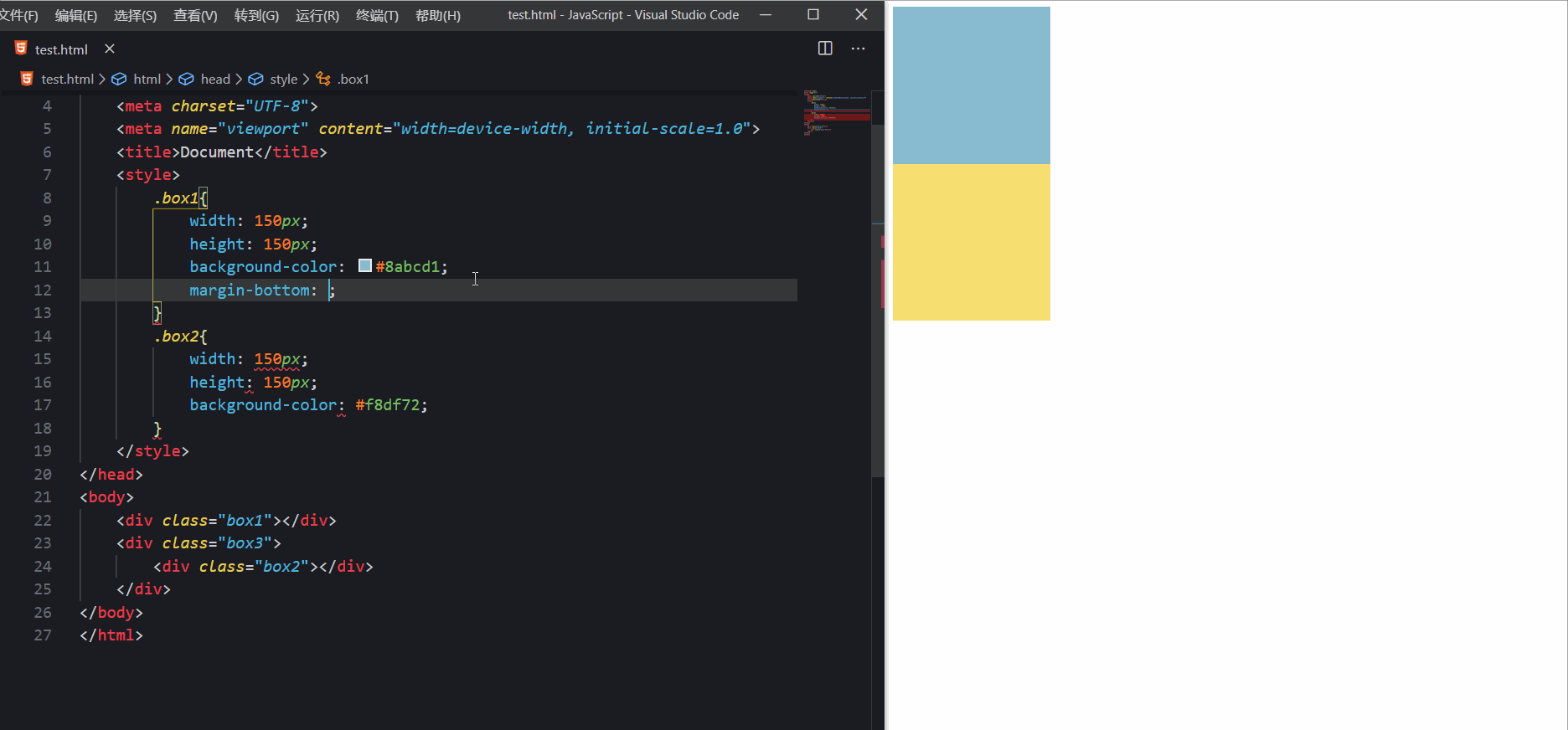Click the div class="box2" line
The width and height of the screenshot is (1568, 730).
pos(263,566)
